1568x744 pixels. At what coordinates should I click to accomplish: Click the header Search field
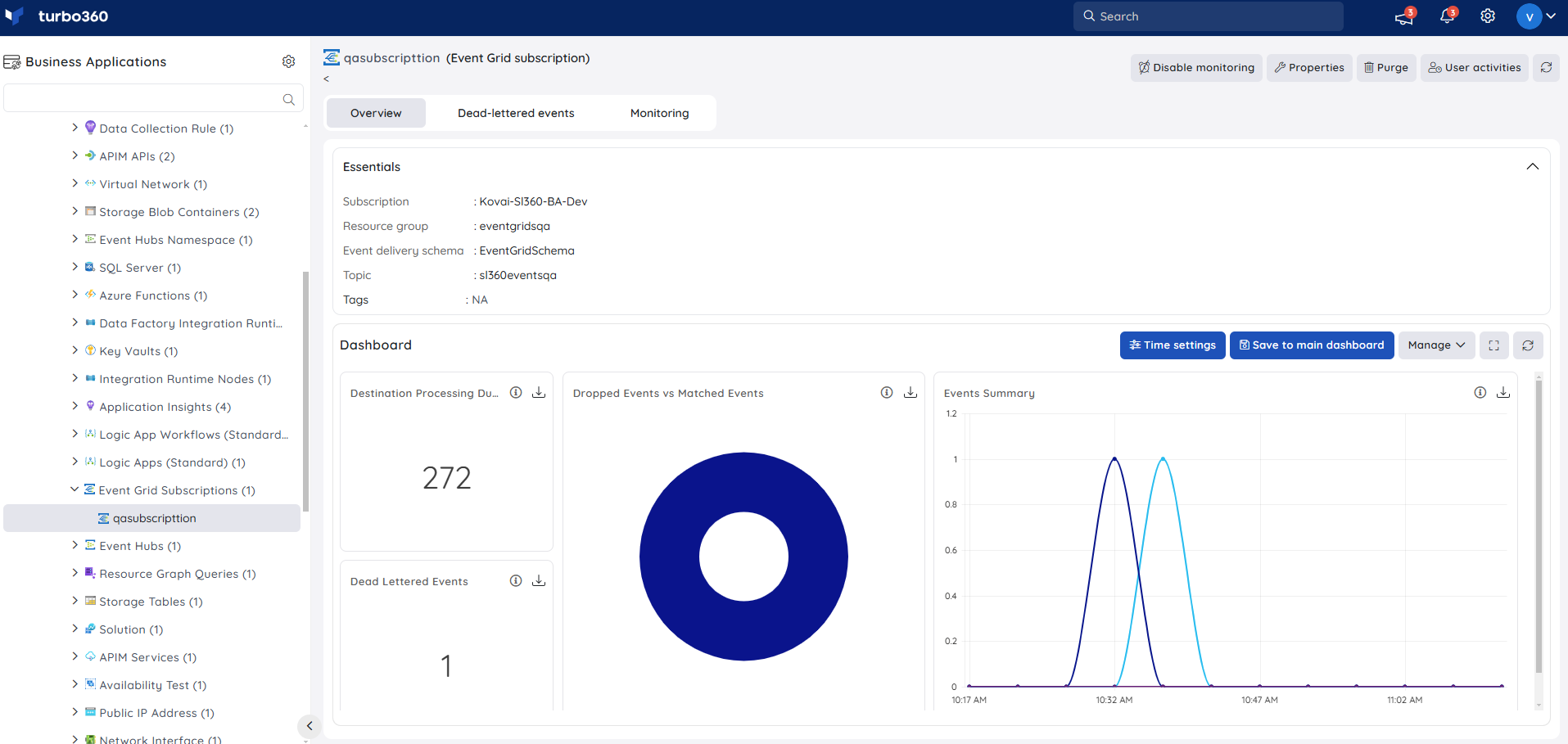click(1208, 16)
